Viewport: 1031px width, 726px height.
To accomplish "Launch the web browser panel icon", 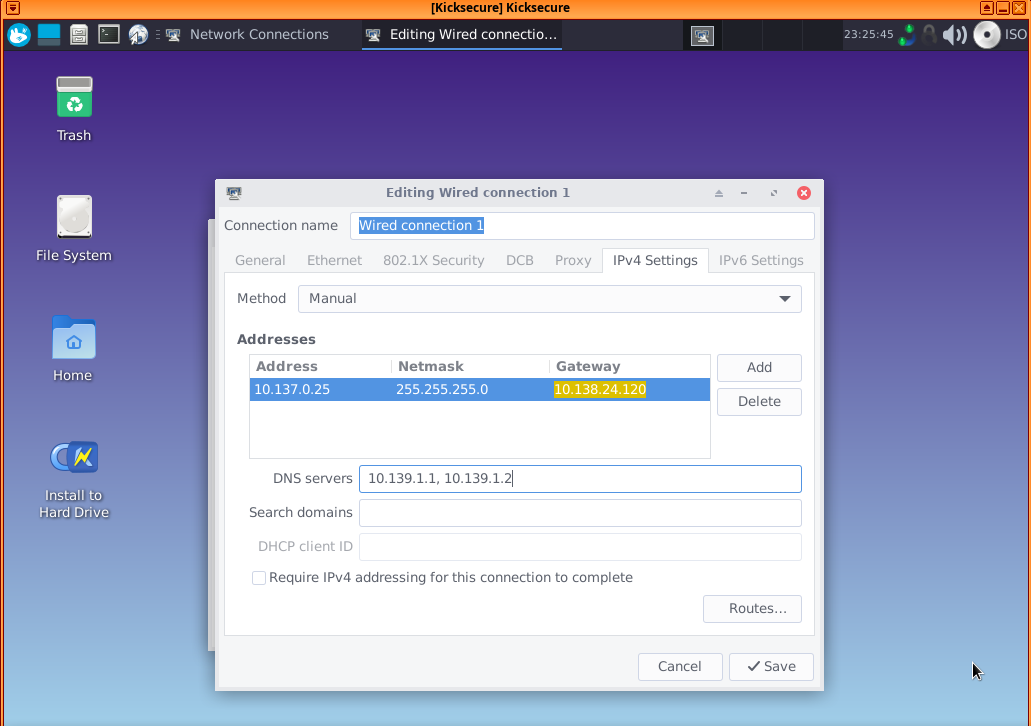I will [139, 35].
